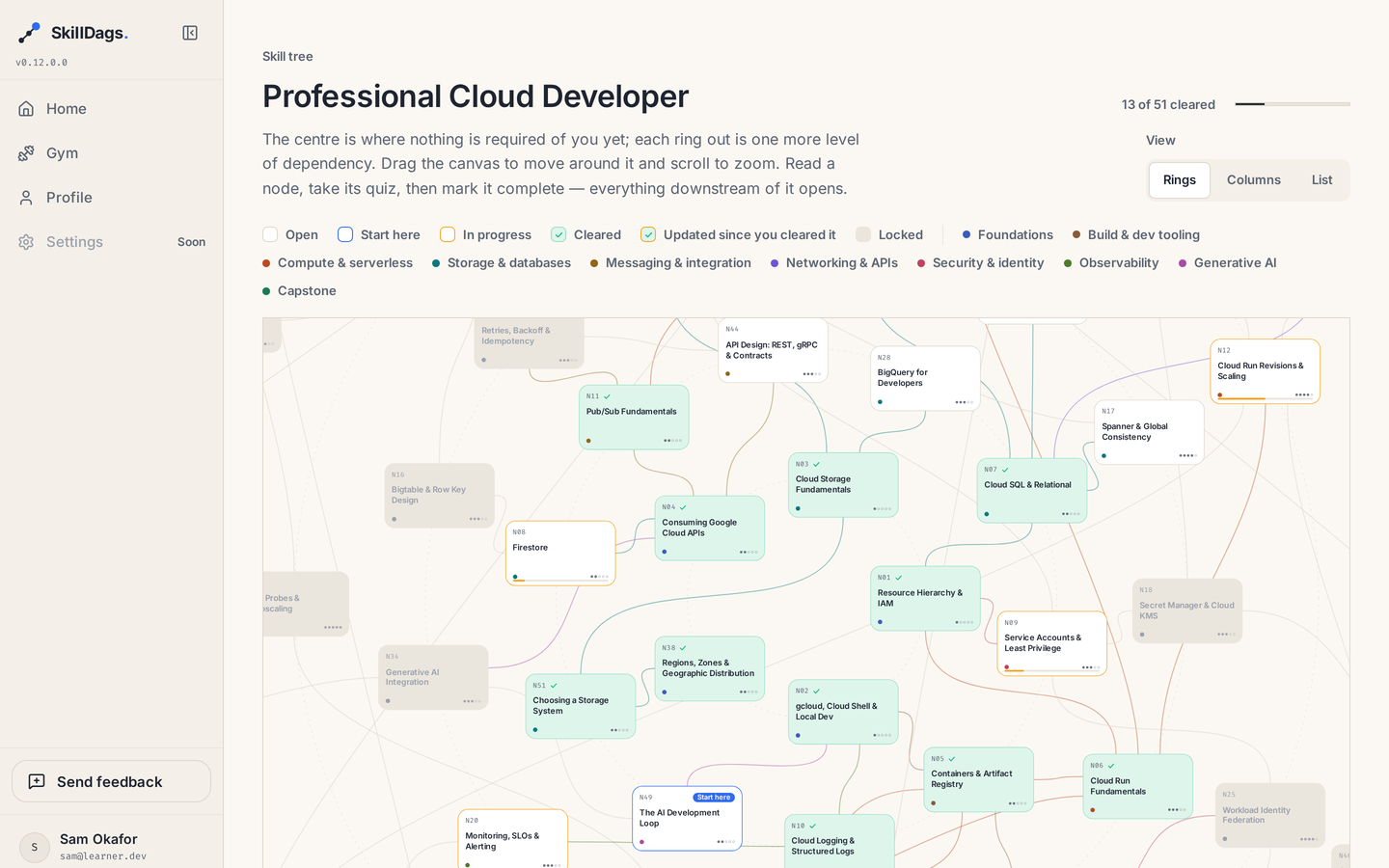Click the Start here badge on N49

[714, 798]
